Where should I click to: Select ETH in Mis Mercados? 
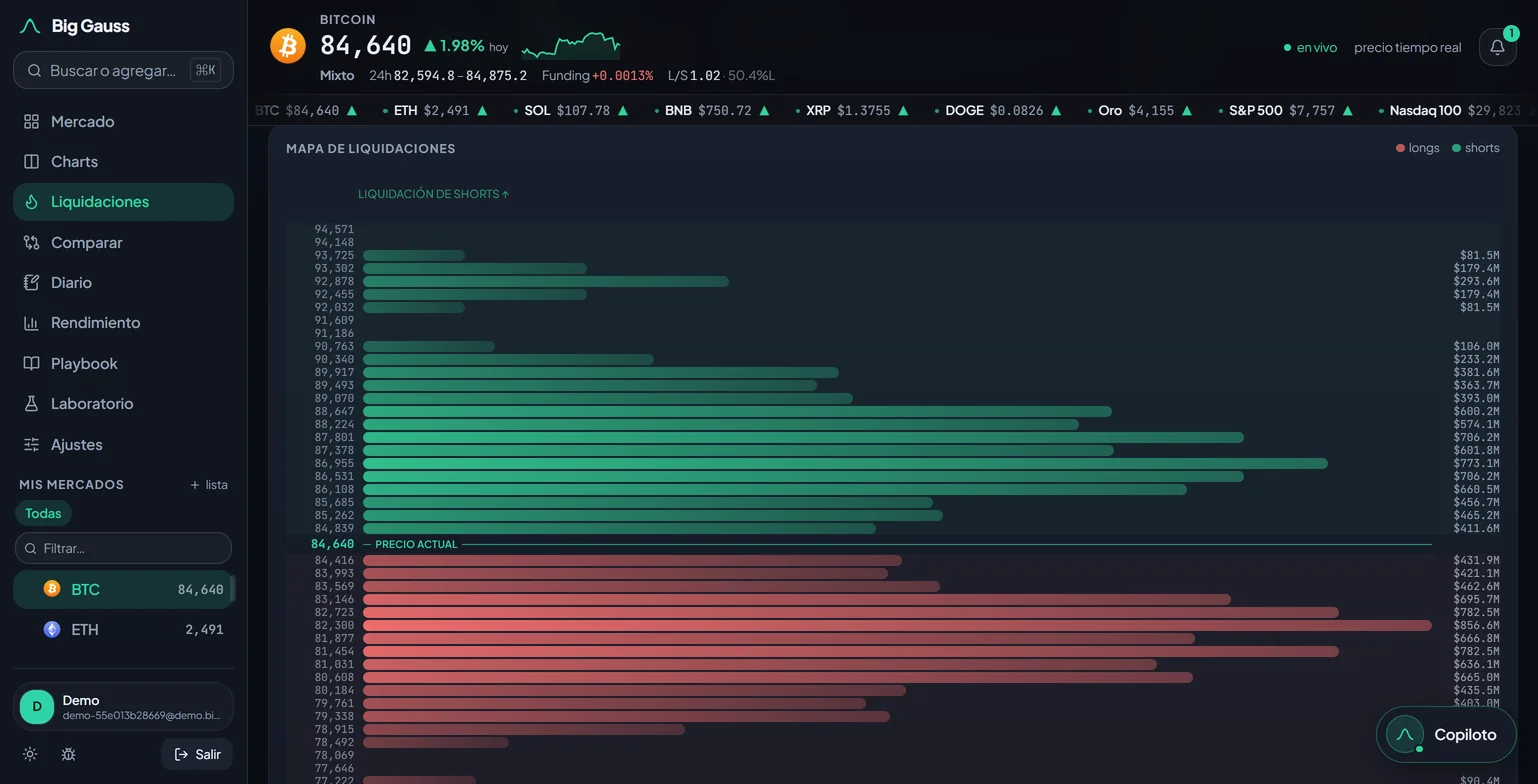click(x=123, y=629)
